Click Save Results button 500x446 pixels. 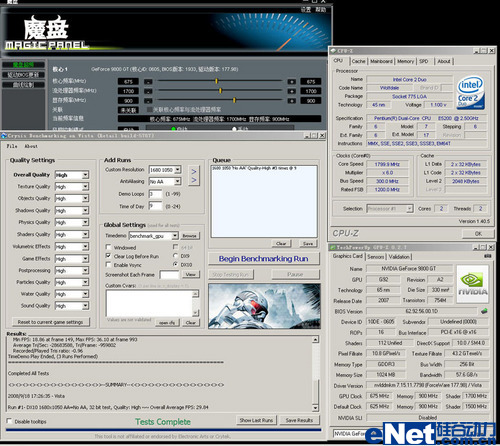click(299, 420)
